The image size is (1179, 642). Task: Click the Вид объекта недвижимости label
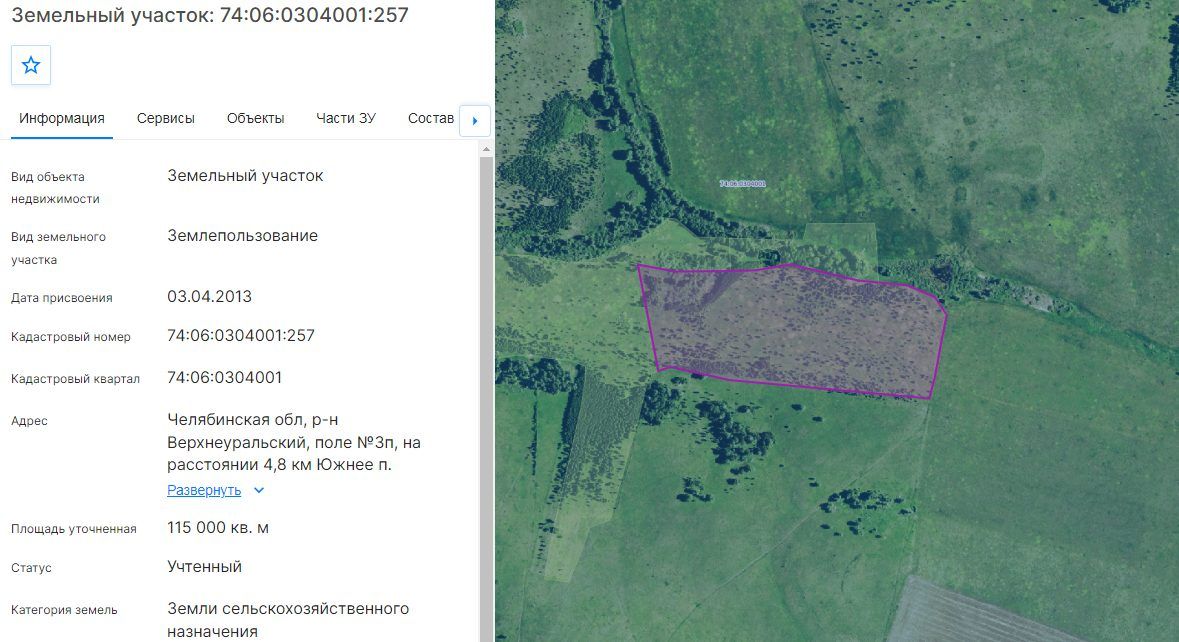55,188
